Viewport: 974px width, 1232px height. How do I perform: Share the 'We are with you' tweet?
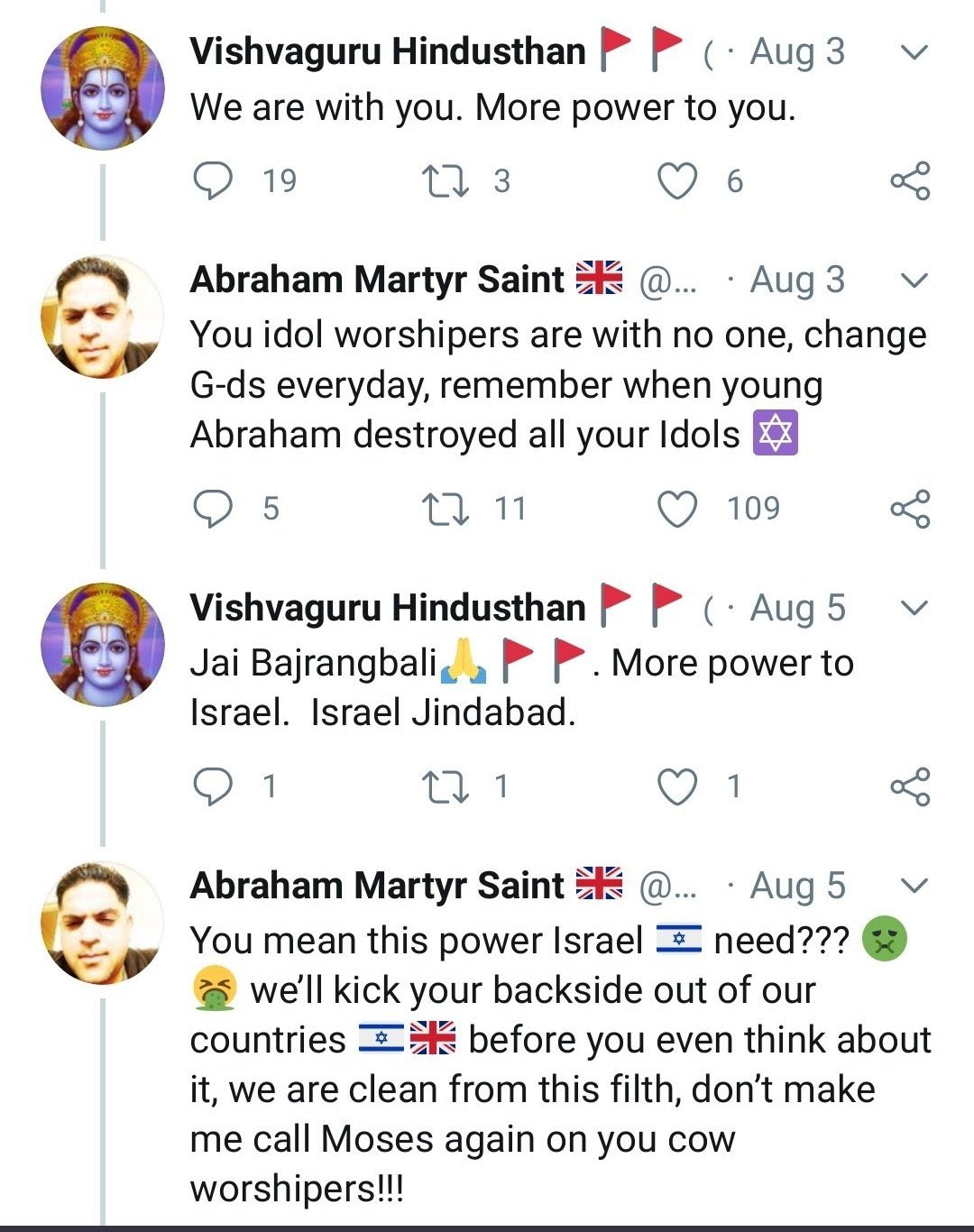[910, 181]
